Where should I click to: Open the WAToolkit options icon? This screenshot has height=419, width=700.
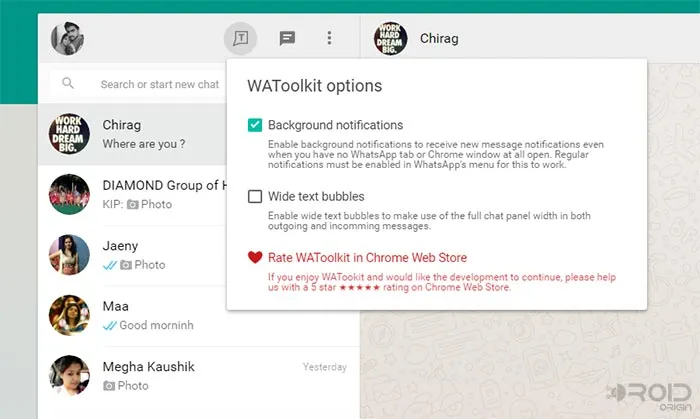[240, 38]
